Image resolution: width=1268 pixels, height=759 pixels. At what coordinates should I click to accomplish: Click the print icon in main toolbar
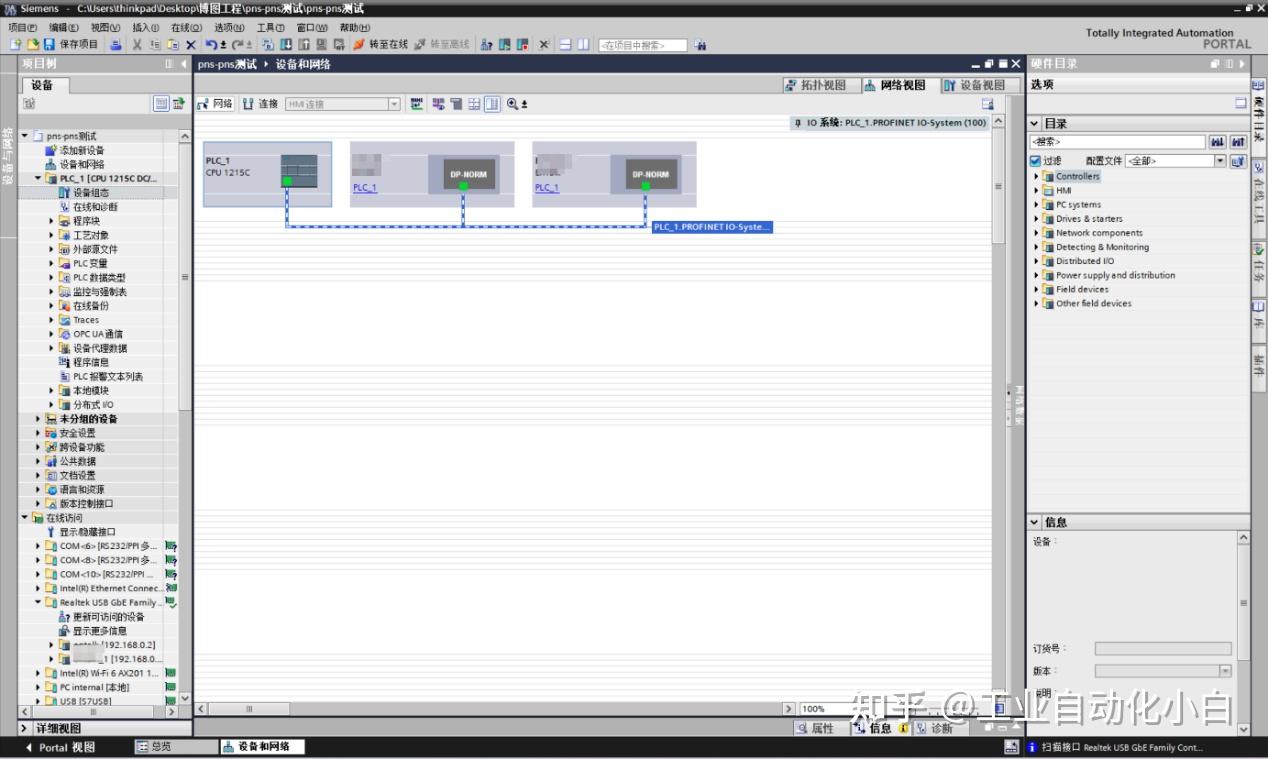tap(116, 45)
